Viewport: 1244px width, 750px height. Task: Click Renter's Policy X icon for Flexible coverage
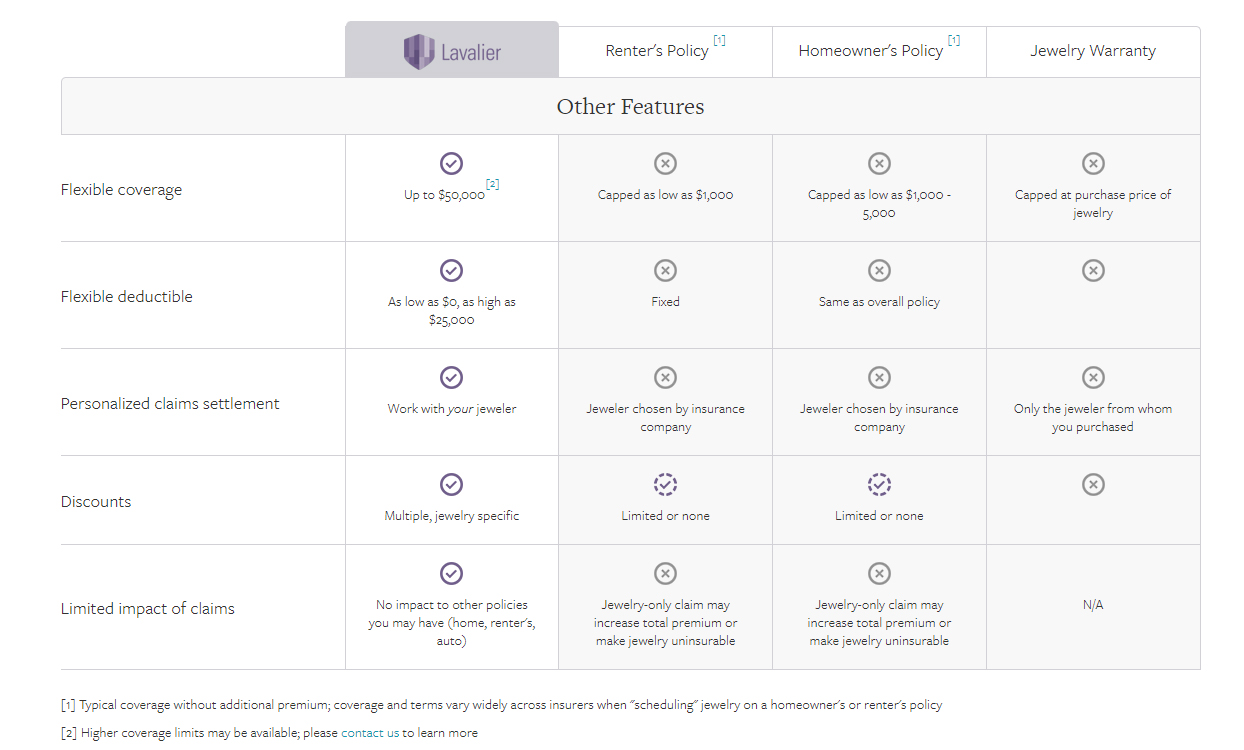(665, 163)
